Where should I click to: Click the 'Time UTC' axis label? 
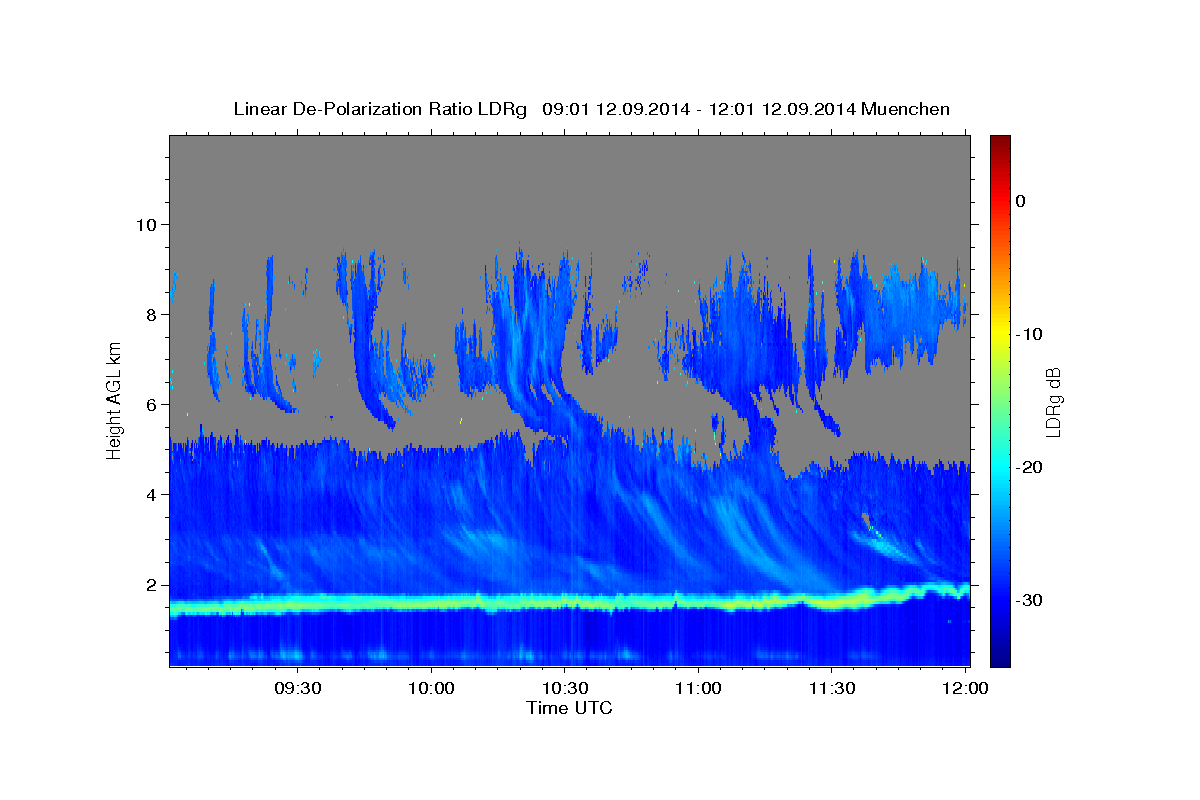click(x=569, y=708)
